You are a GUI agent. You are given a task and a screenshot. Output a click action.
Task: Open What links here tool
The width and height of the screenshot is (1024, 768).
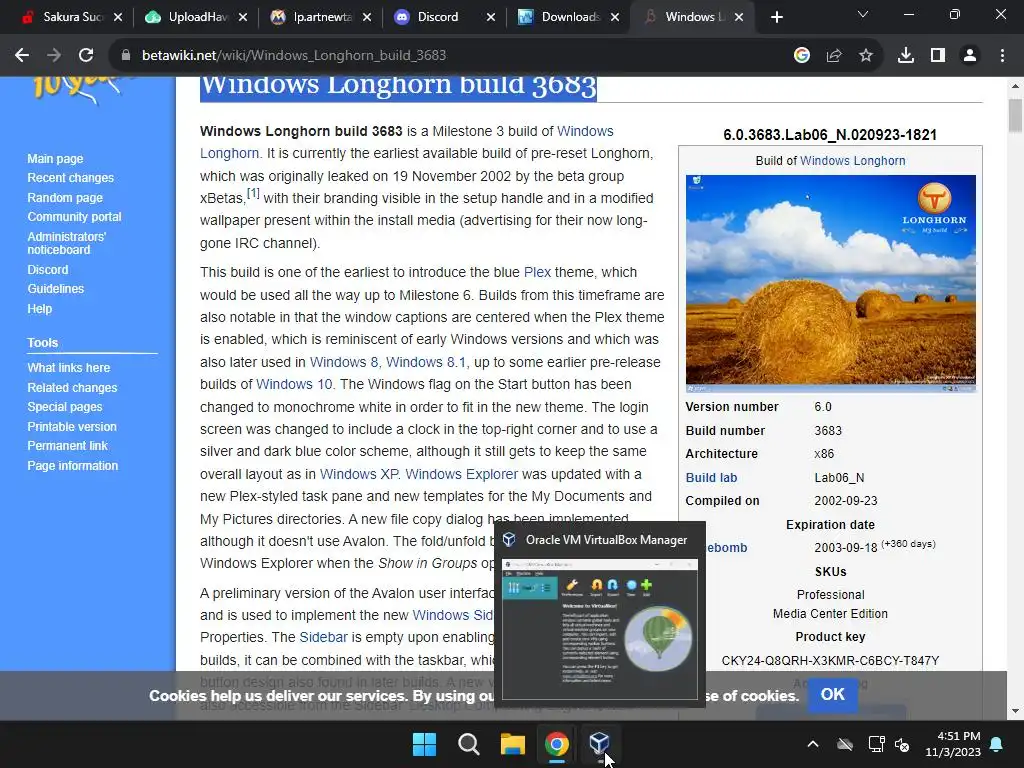(x=69, y=368)
